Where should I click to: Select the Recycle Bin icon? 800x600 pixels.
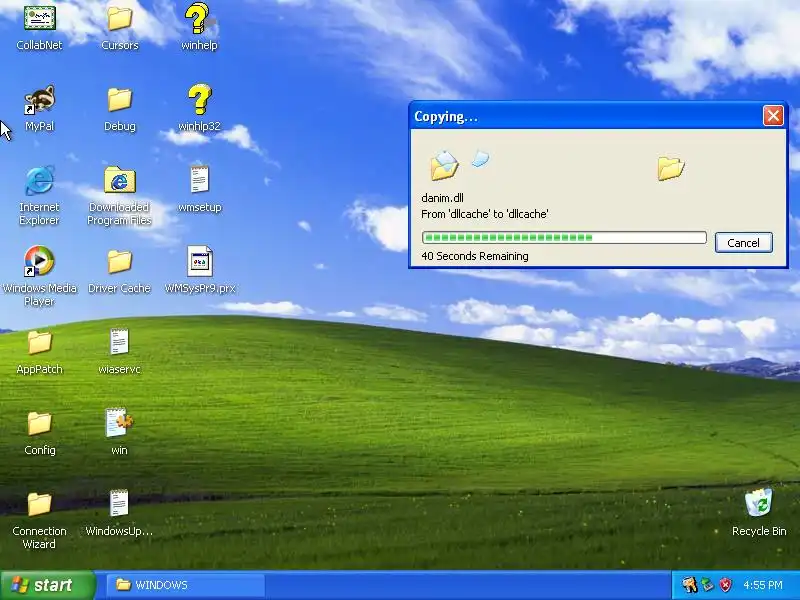pos(759,503)
